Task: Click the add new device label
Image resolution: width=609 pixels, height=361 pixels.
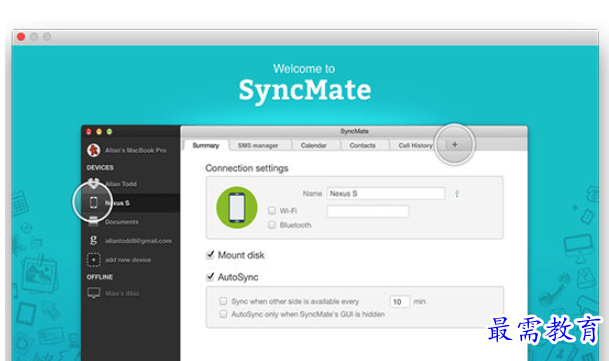Action: [128, 260]
